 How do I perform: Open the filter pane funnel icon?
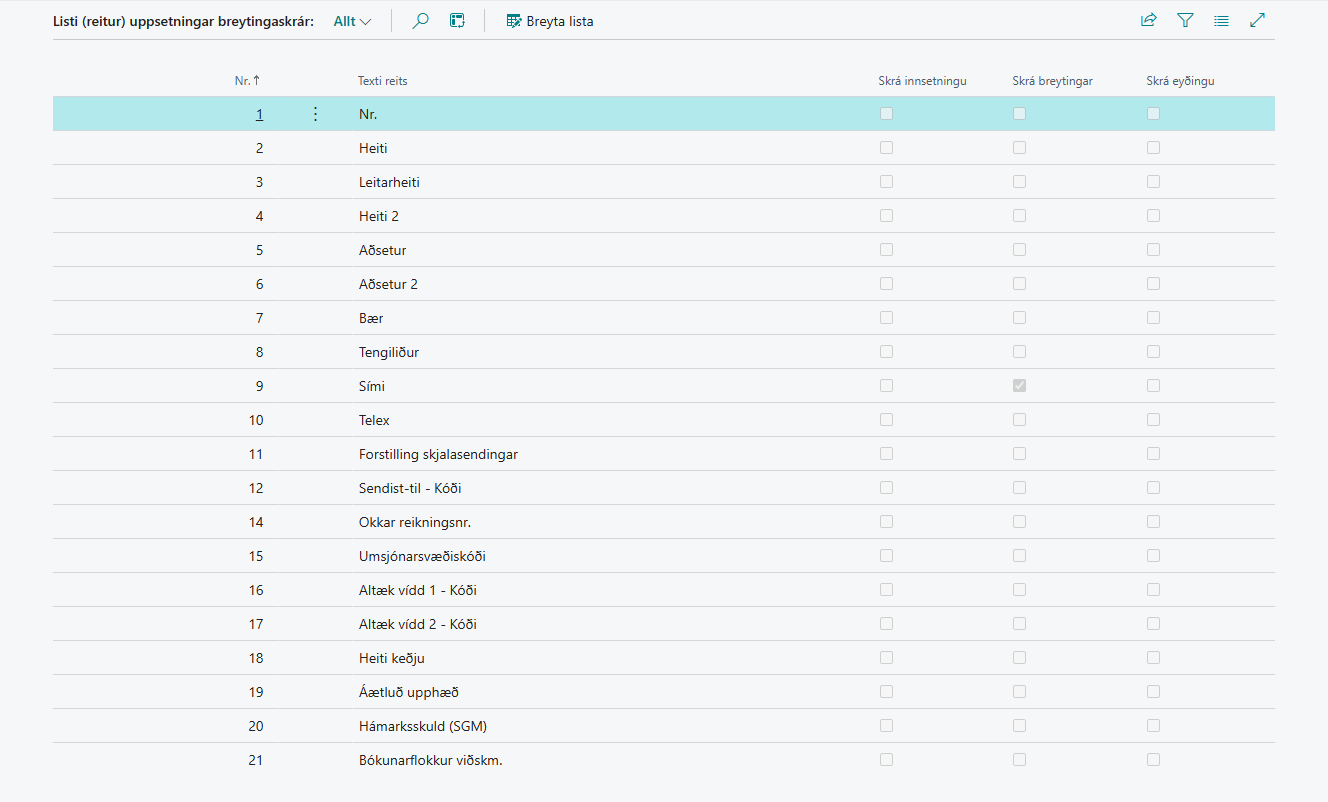pyautogui.click(x=1185, y=20)
